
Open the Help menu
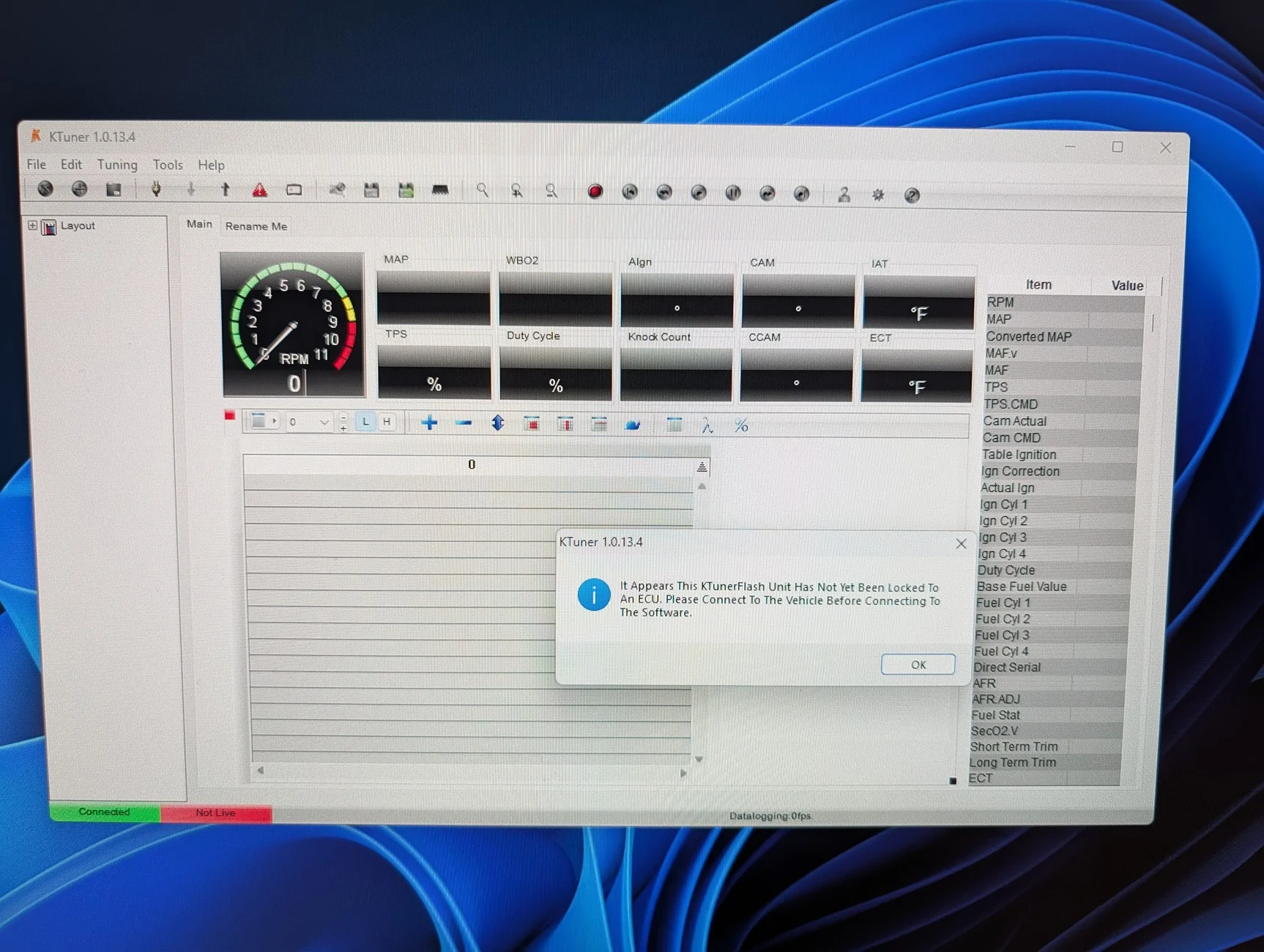[x=211, y=165]
